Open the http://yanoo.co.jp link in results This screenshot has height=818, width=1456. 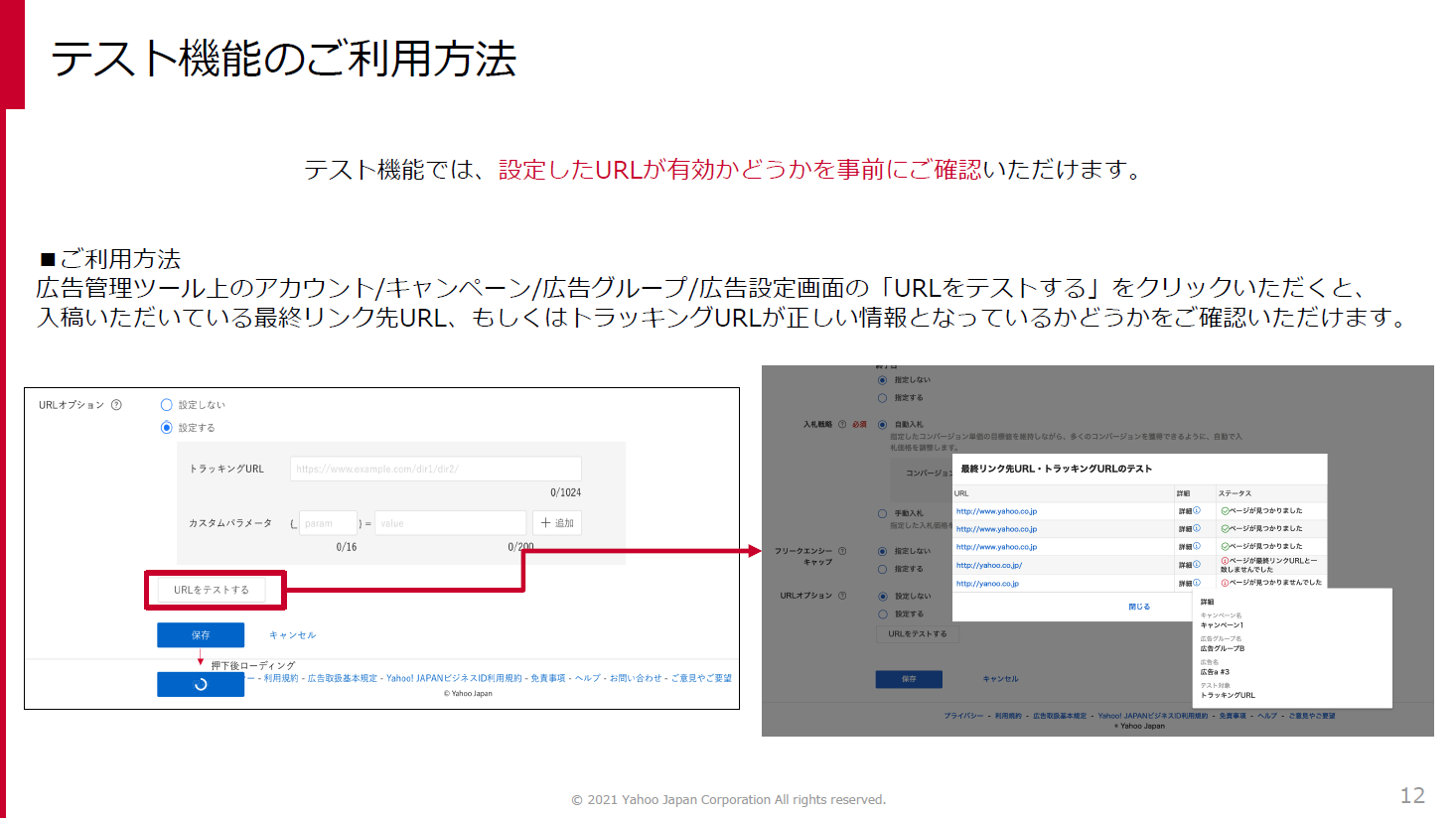pos(987,584)
